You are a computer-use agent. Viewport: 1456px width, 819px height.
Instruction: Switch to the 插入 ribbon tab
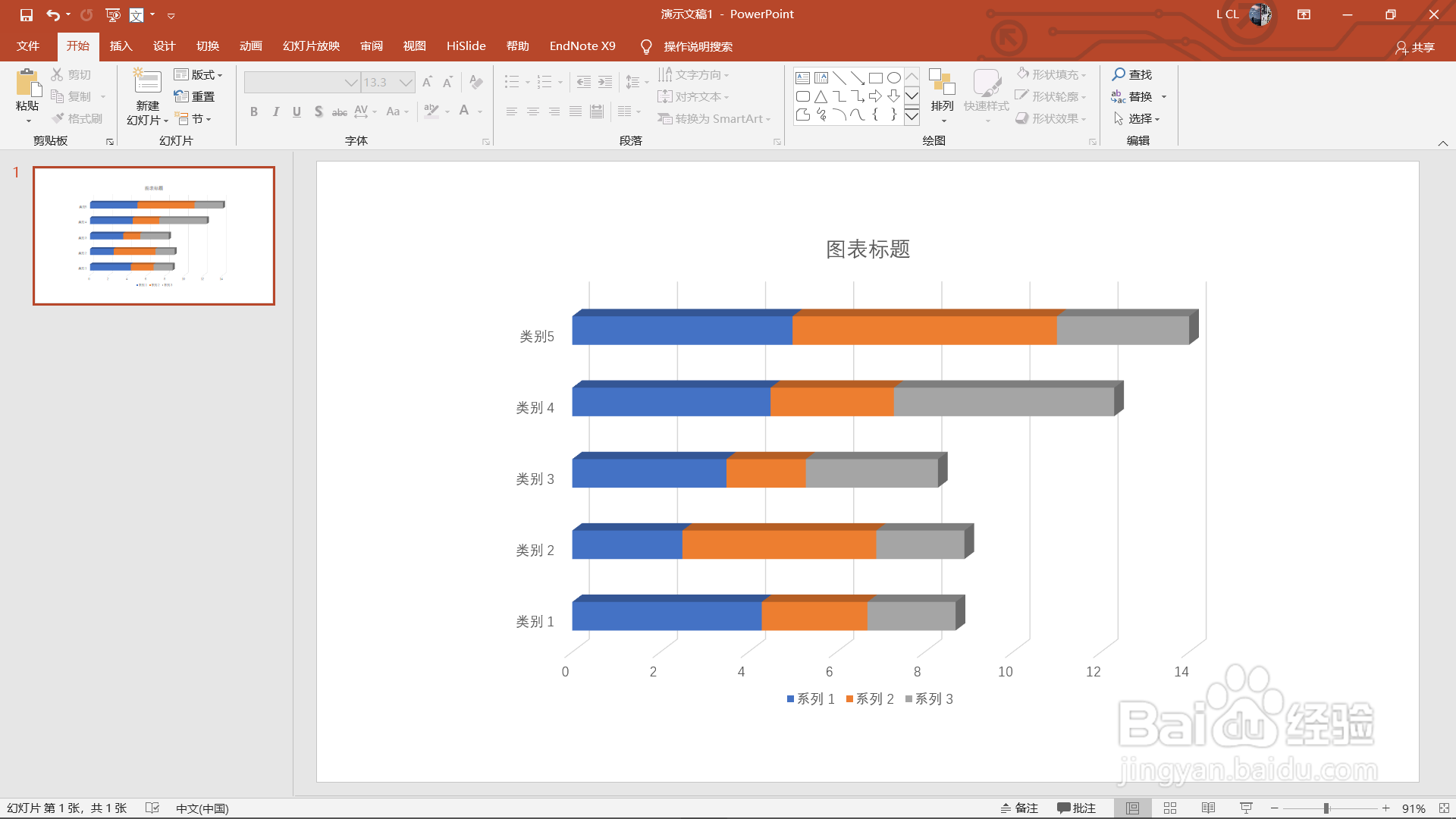121,45
